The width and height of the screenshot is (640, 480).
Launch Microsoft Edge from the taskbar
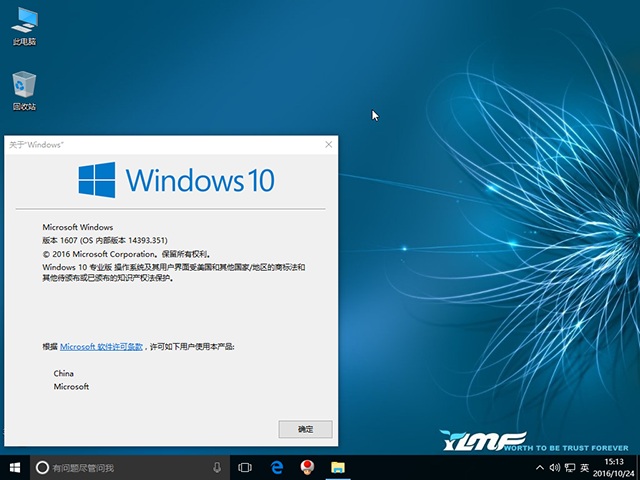point(277,467)
